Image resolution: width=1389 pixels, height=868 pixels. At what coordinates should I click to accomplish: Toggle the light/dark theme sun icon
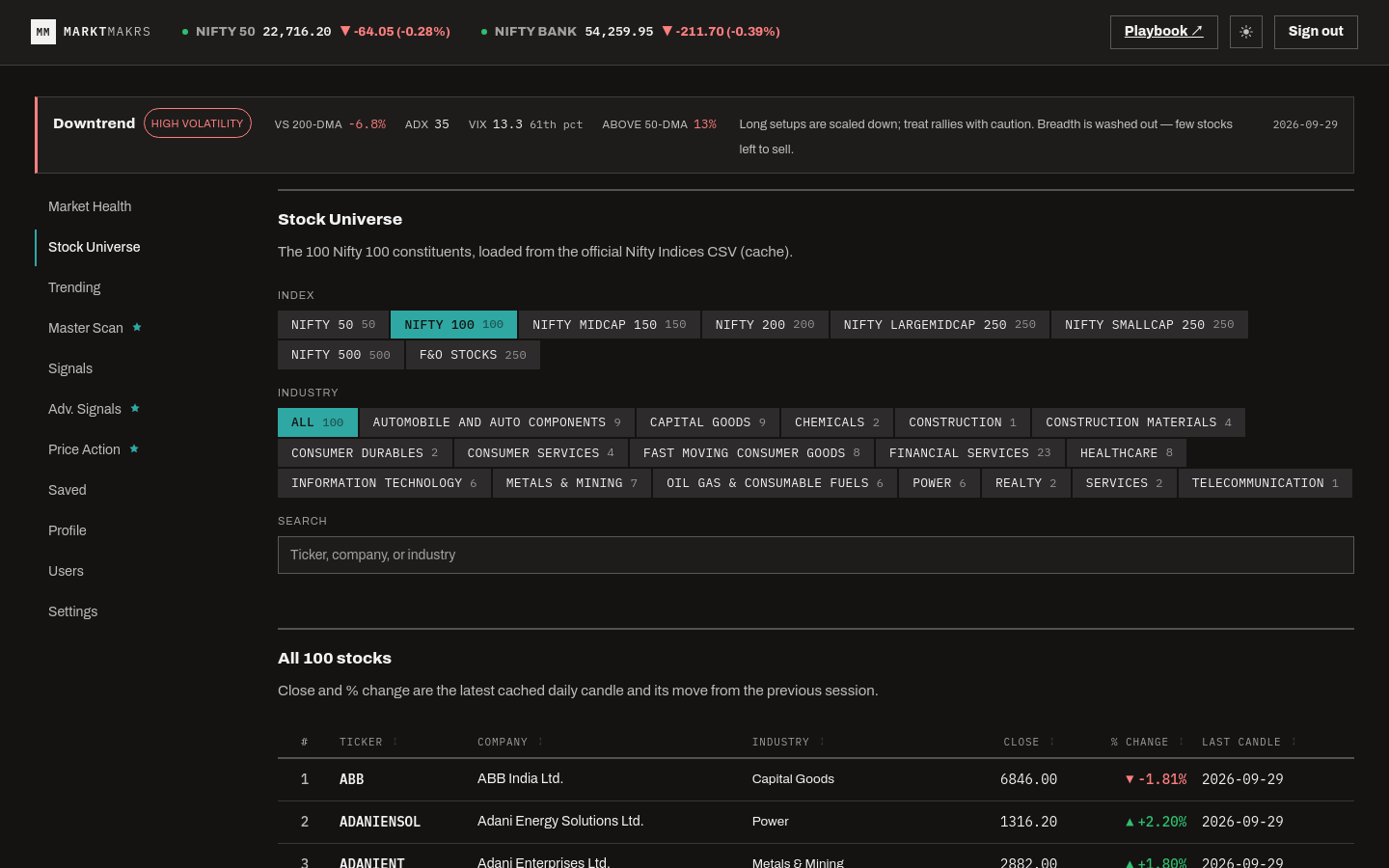tap(1246, 32)
